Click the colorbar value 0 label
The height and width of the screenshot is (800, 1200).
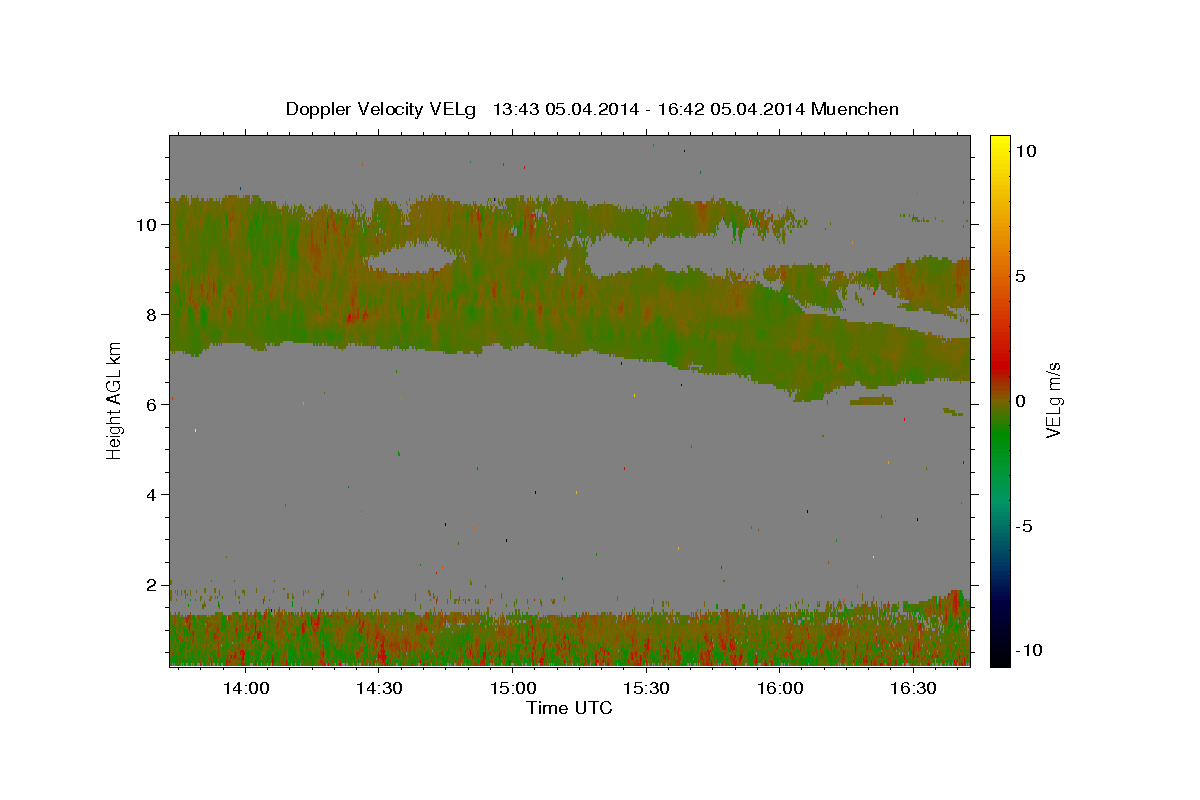tap(1021, 401)
